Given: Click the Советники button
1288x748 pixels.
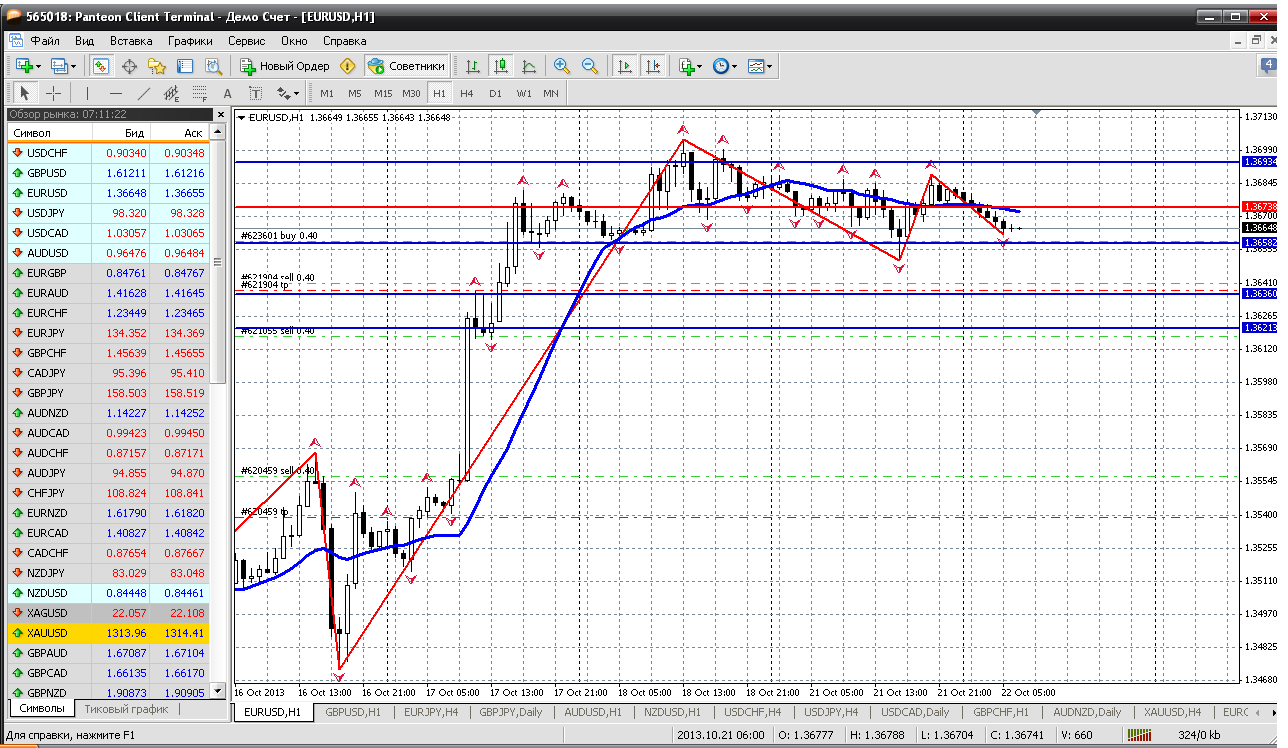Looking at the screenshot, I should 406,66.
